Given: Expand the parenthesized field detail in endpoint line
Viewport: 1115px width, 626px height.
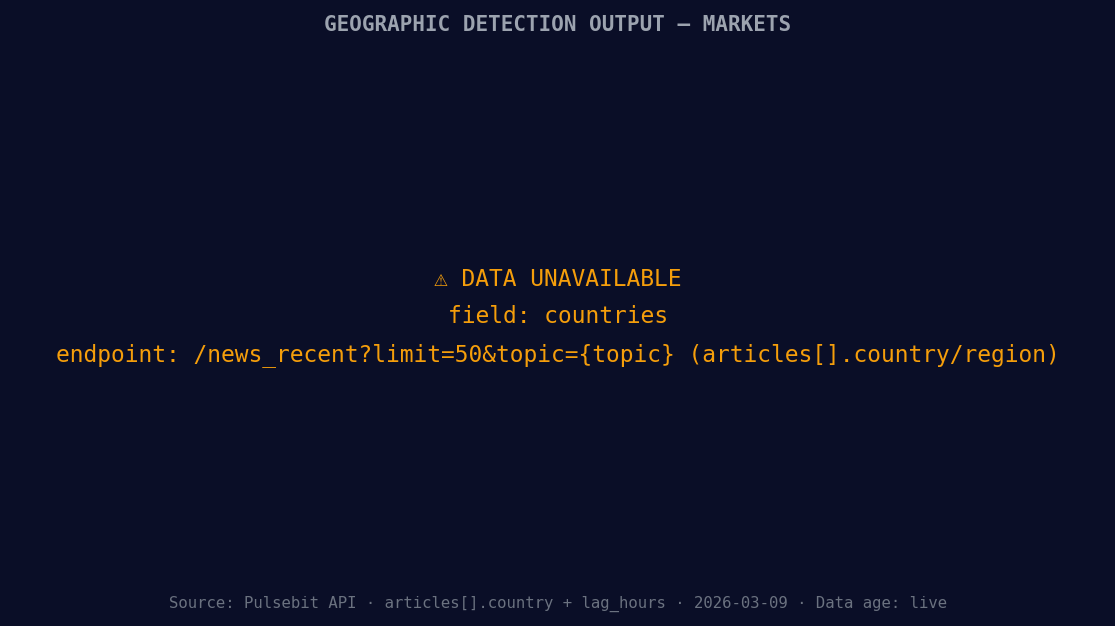Looking at the screenshot, I should 873,353.
